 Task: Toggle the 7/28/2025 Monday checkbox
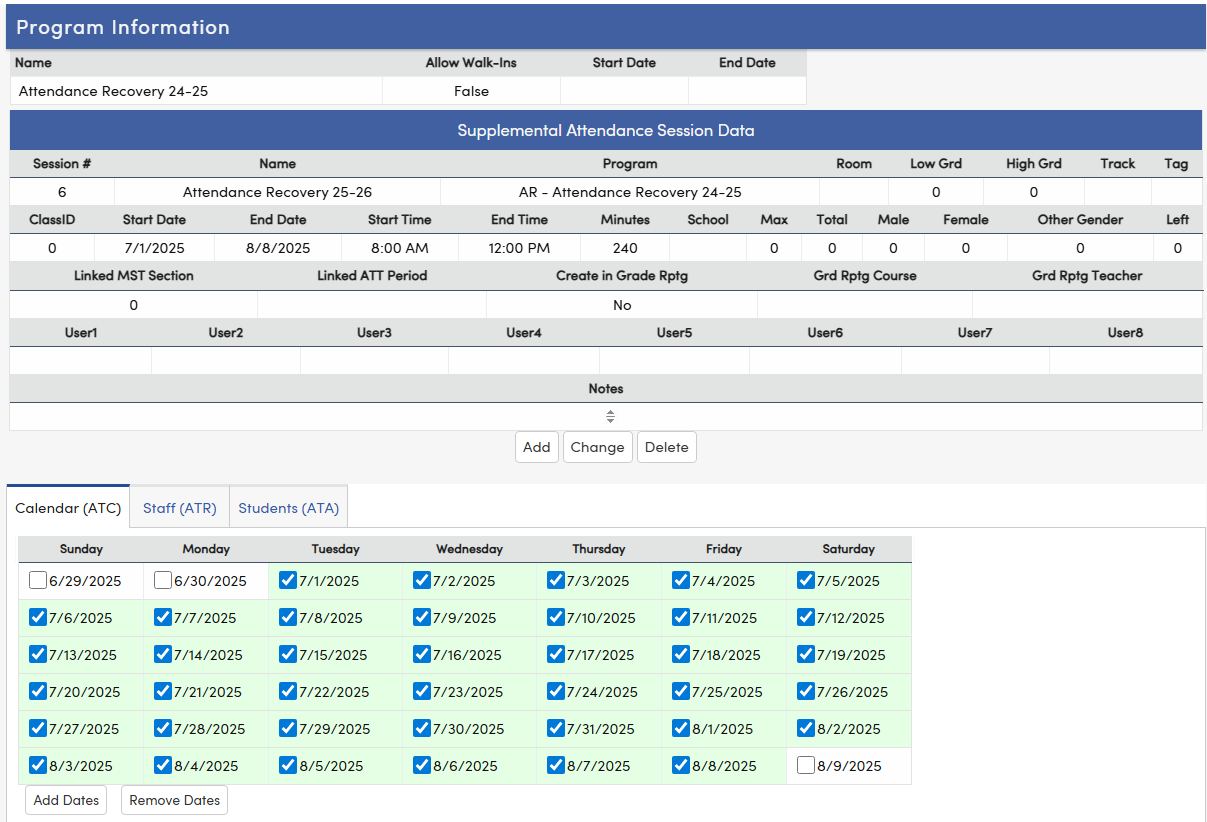[x=163, y=728]
